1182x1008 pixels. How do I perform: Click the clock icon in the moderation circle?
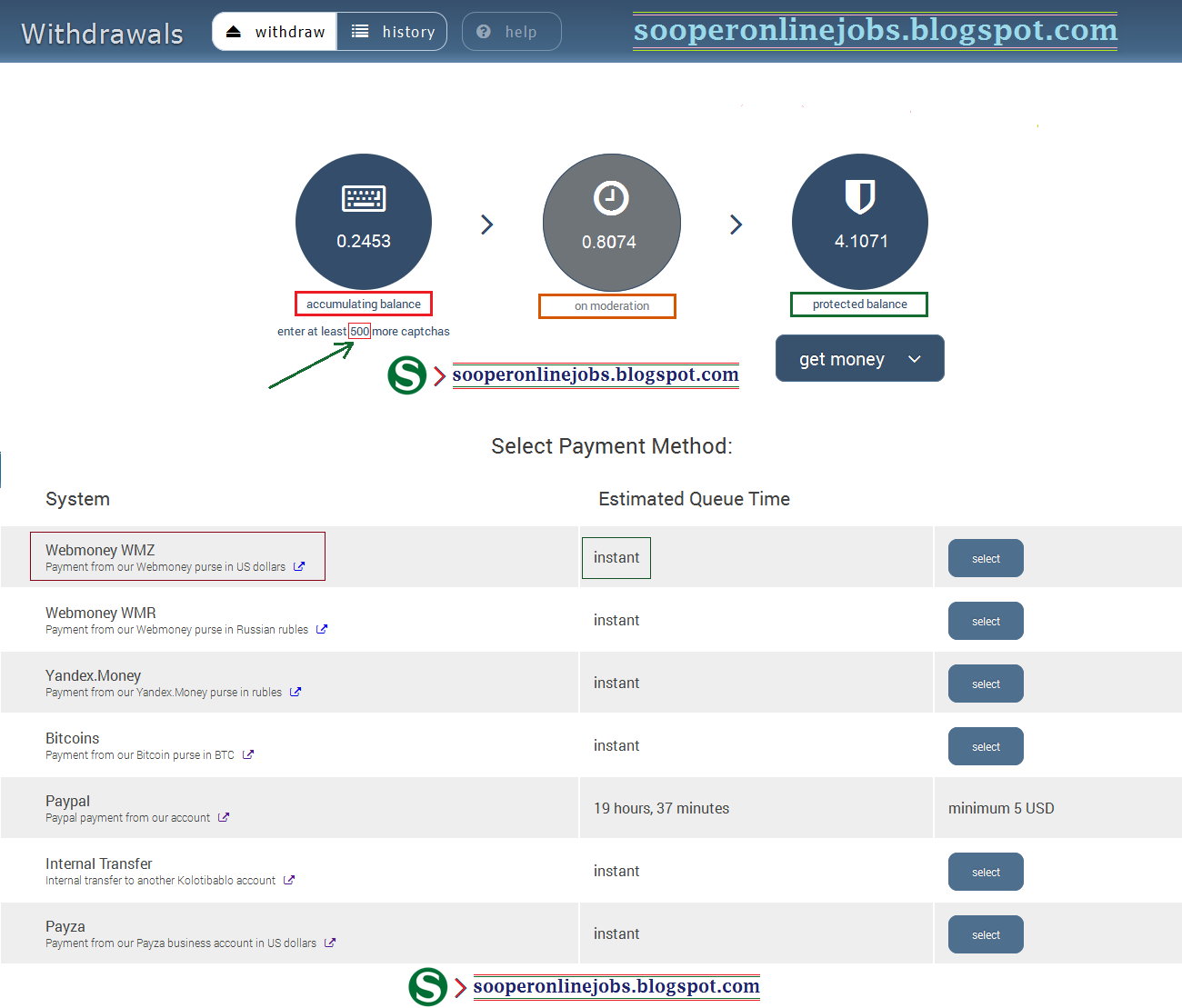(x=611, y=198)
